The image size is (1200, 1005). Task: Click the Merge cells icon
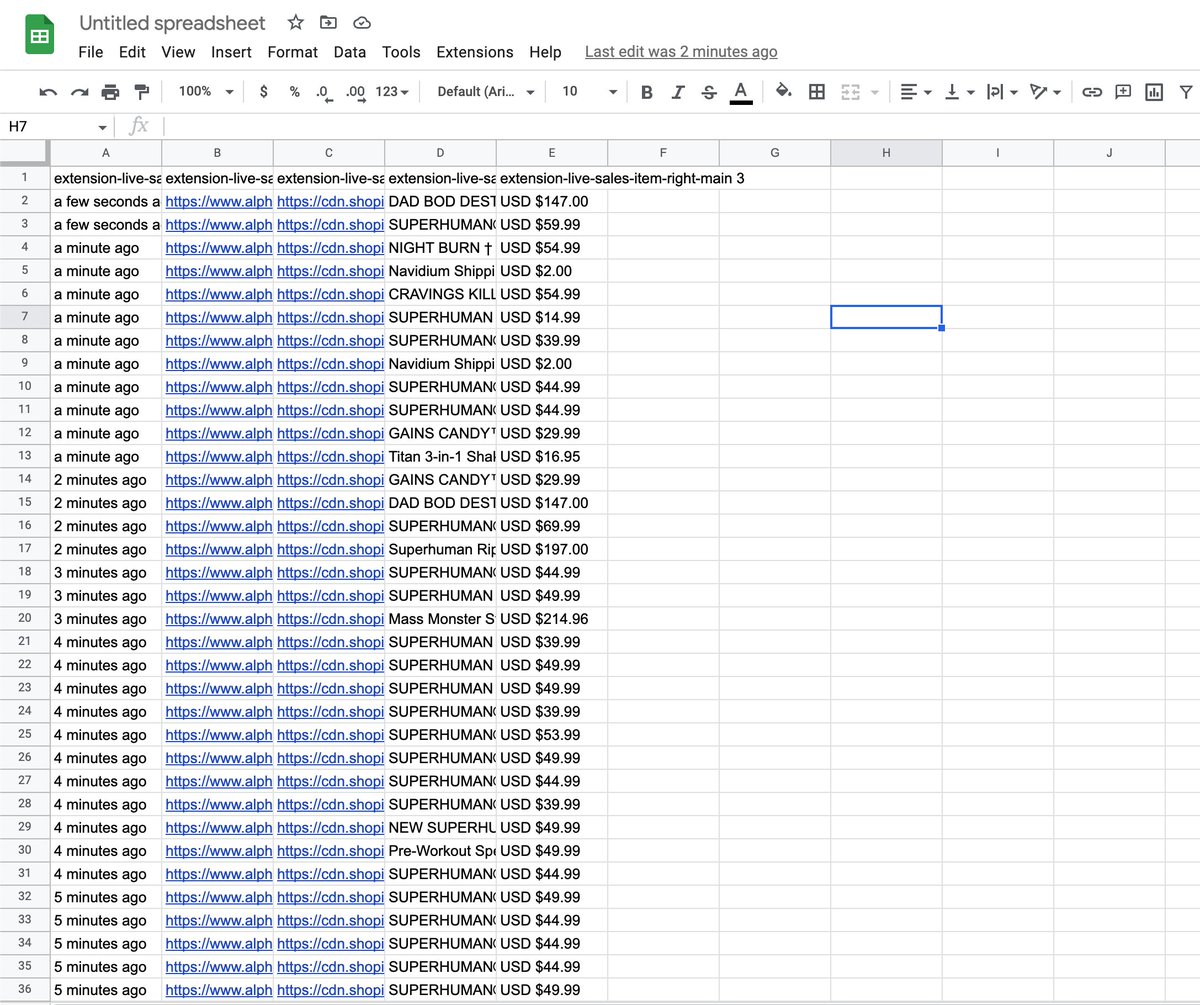point(850,92)
